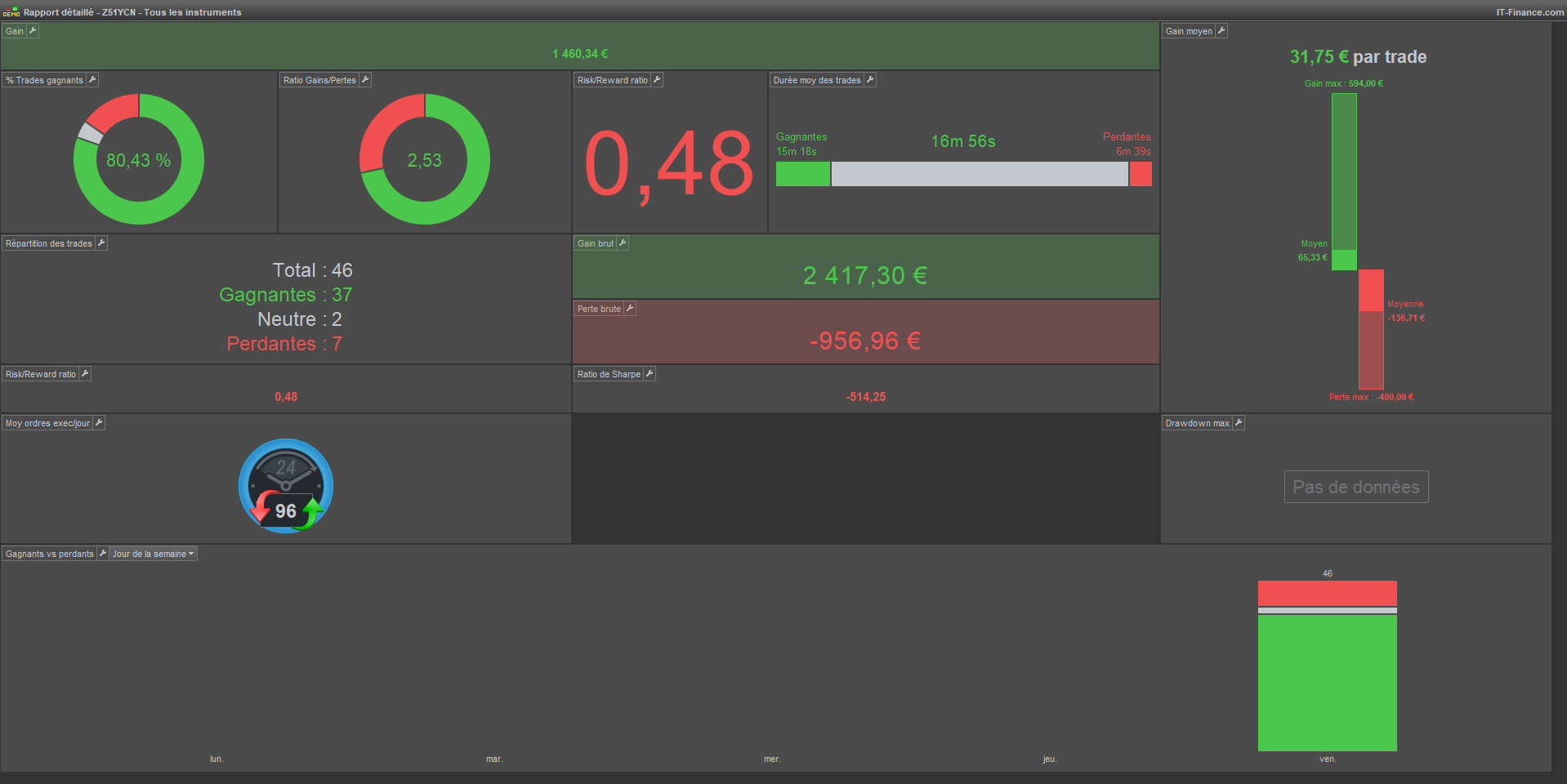Click the Pas de données box
Image resolution: width=1567 pixels, height=784 pixels.
[1356, 487]
